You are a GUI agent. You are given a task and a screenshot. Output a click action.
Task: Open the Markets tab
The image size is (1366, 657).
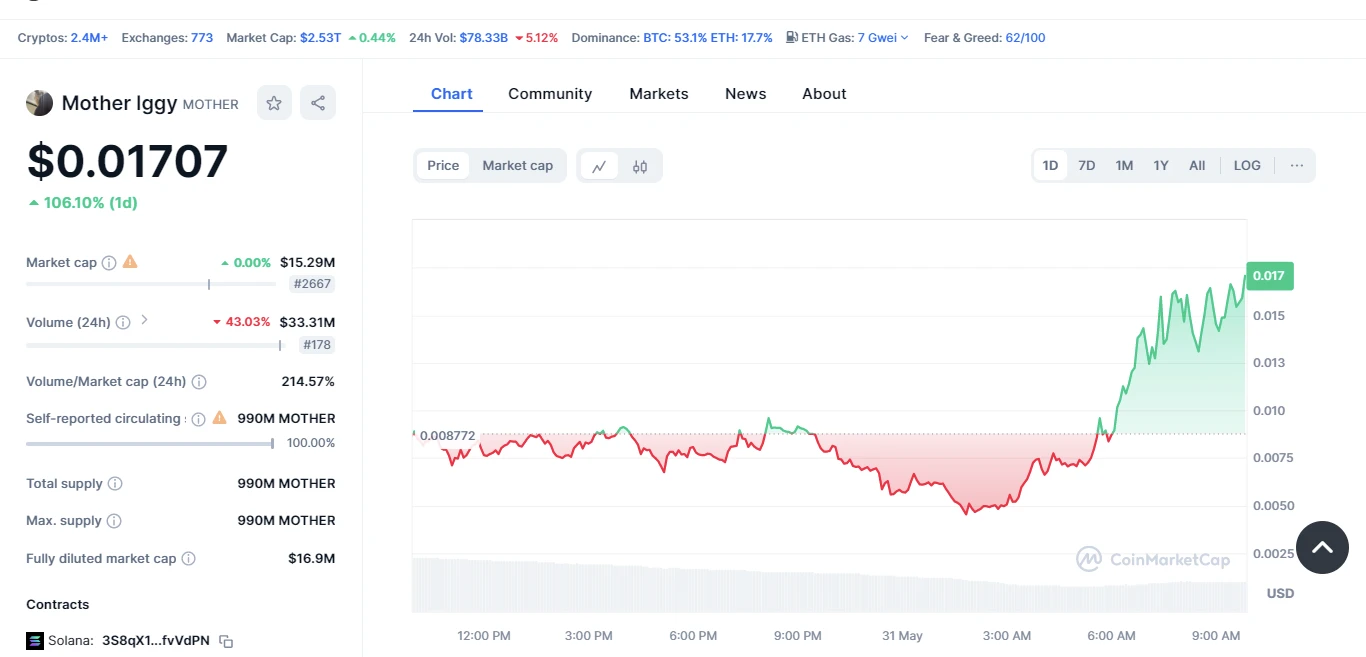(659, 94)
